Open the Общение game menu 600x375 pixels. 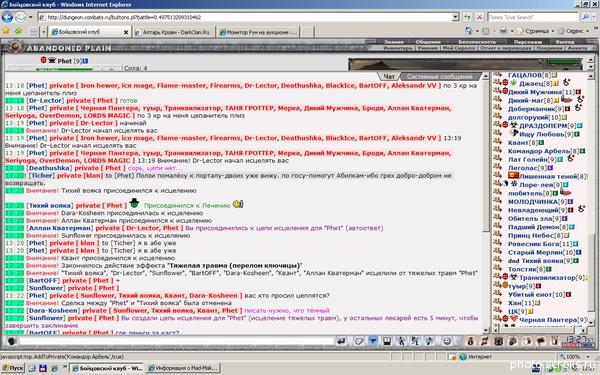pos(428,42)
